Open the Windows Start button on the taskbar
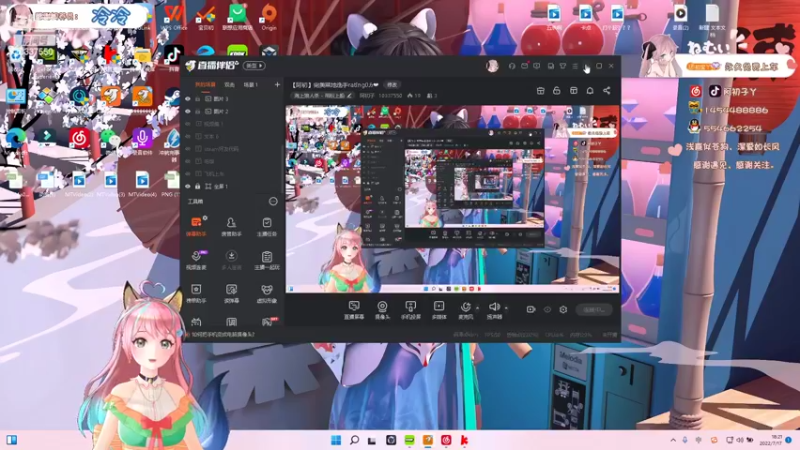This screenshot has width=800, height=450. point(336,440)
